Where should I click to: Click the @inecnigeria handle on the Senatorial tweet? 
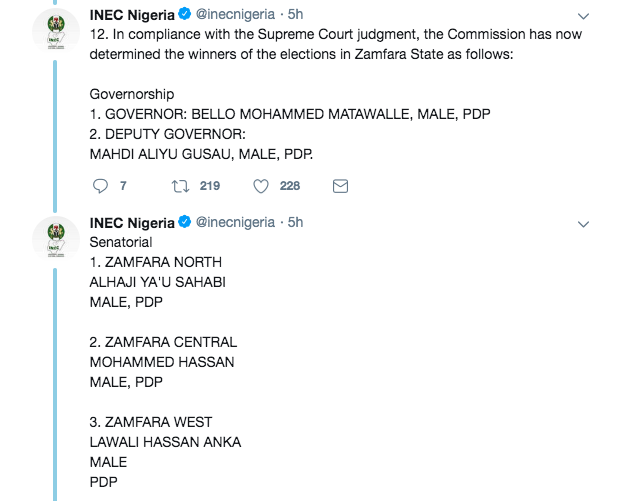click(x=235, y=223)
